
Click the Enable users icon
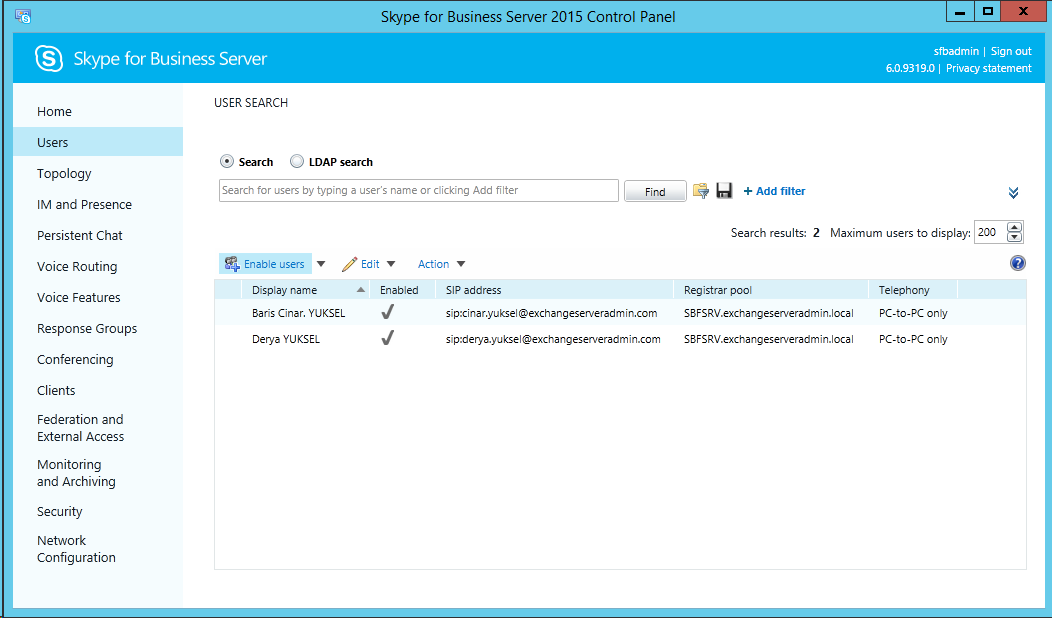(x=232, y=264)
